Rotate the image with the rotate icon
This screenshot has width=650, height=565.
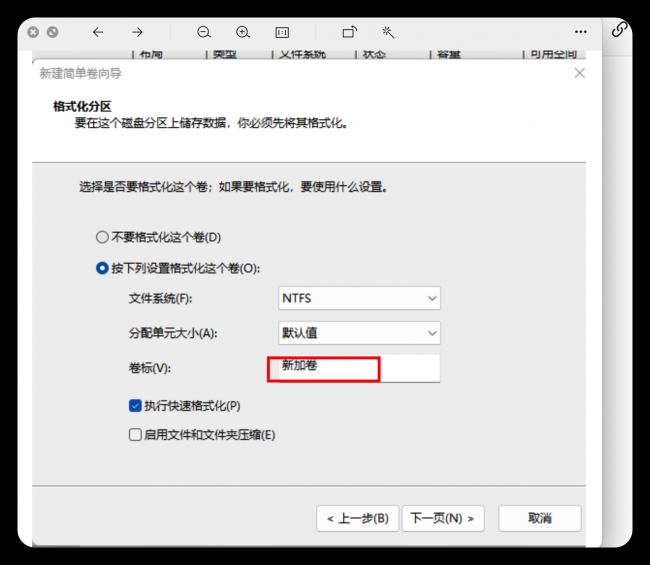click(x=349, y=32)
